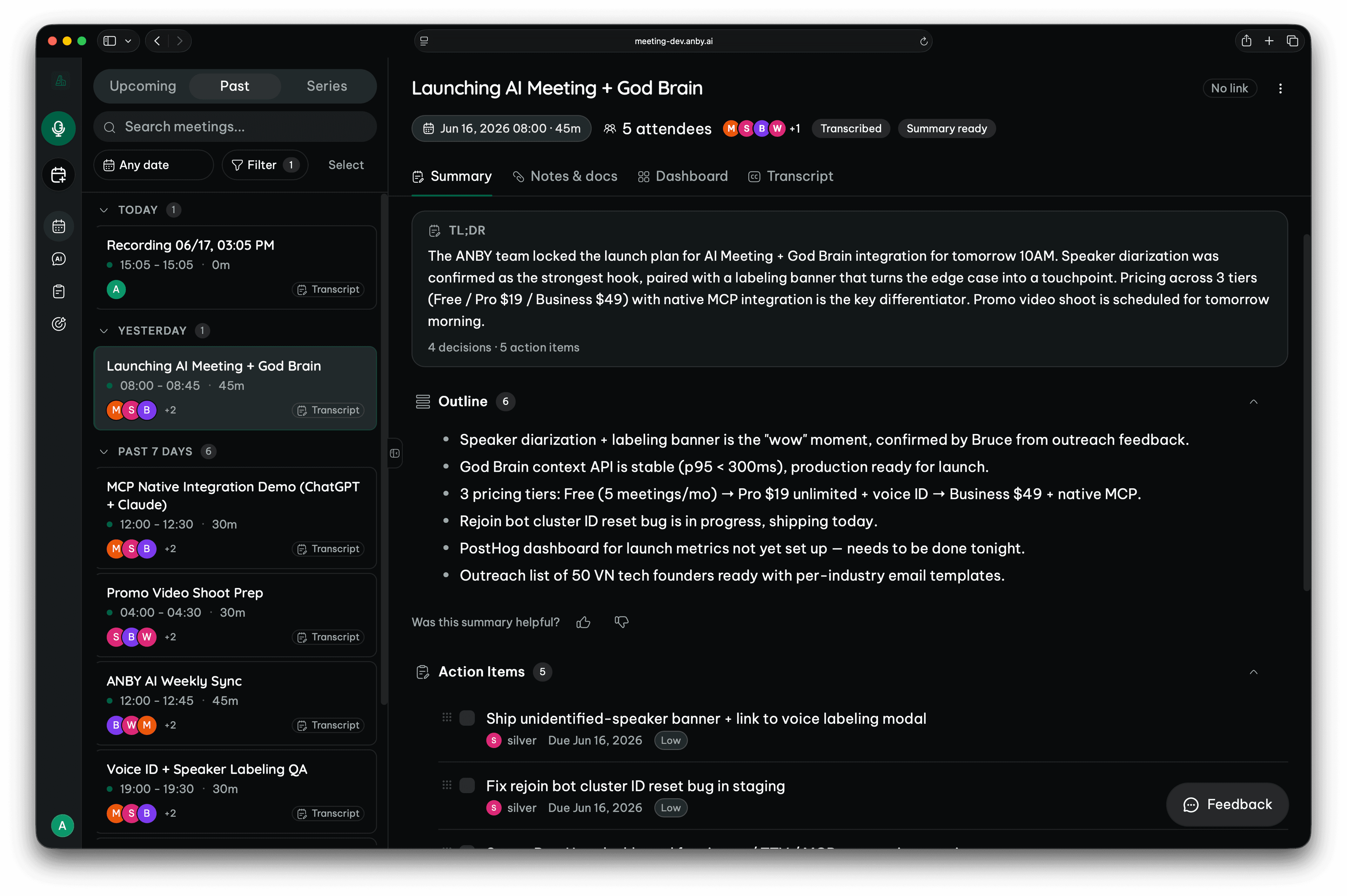Collapse the YESTERDAY meetings group
1347x896 pixels.
[104, 331]
